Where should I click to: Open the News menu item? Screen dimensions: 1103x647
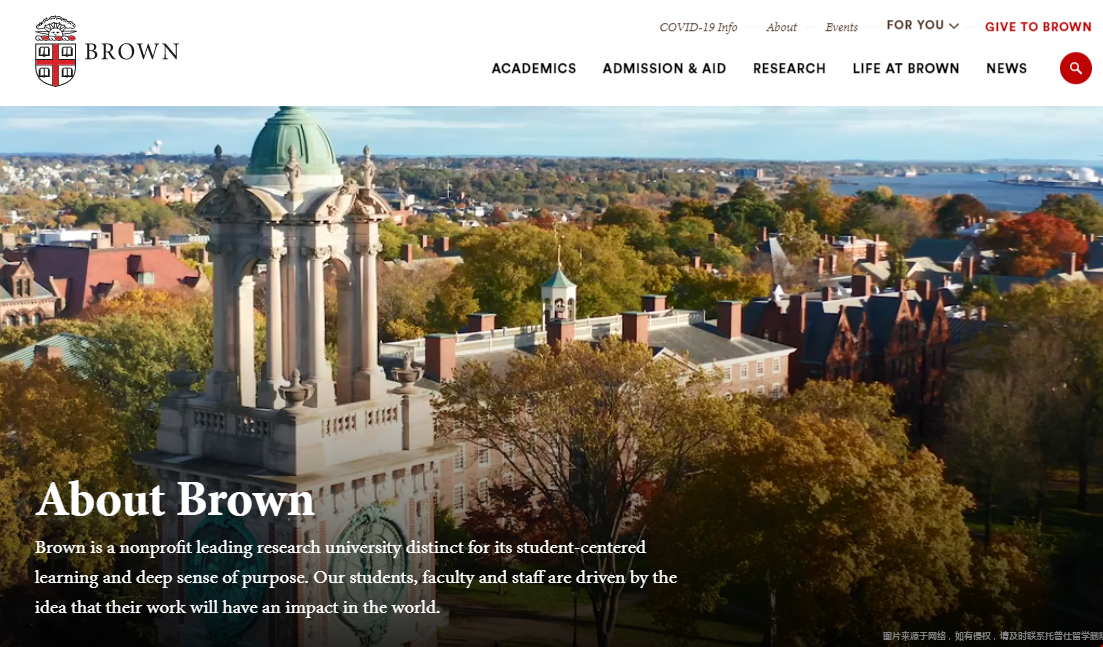pyautogui.click(x=1007, y=68)
